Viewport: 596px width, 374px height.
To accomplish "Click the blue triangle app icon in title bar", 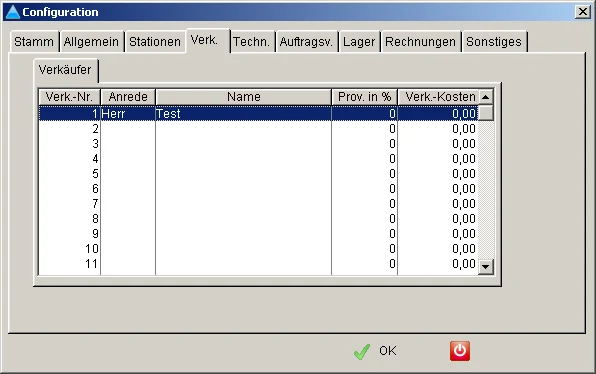I will tap(13, 12).
